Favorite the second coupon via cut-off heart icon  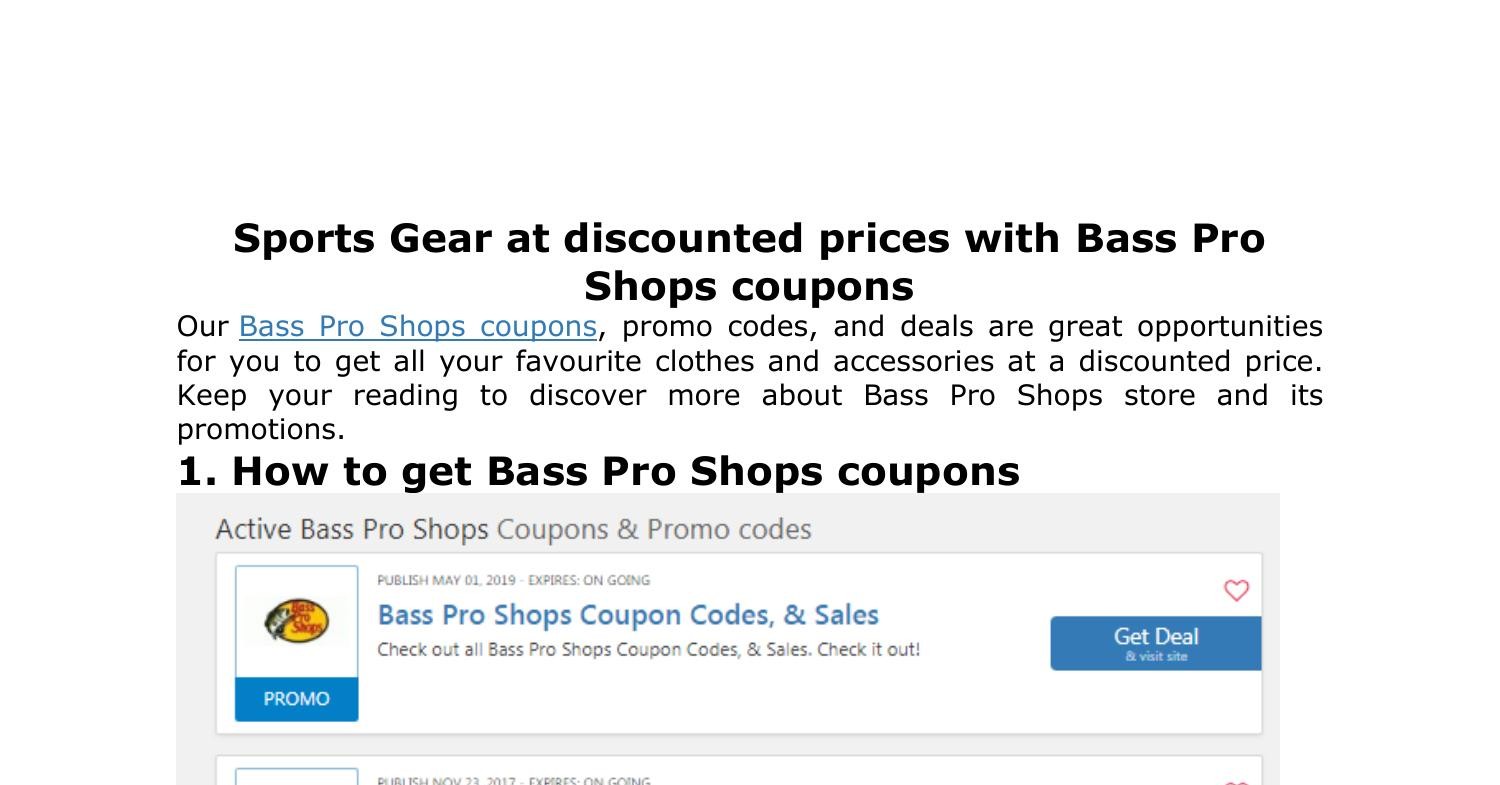1236,782
